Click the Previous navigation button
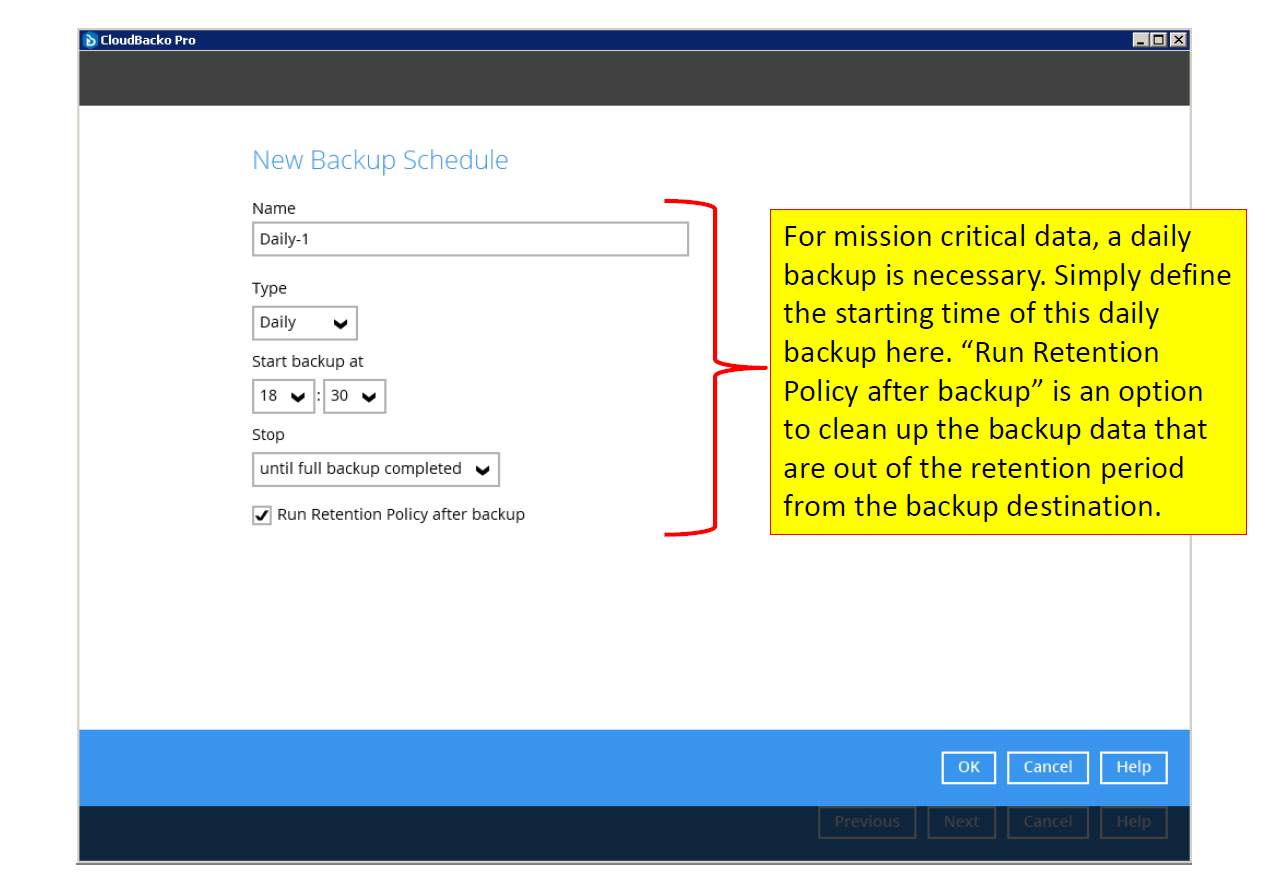This screenshot has height=888, width=1268. pos(866,821)
